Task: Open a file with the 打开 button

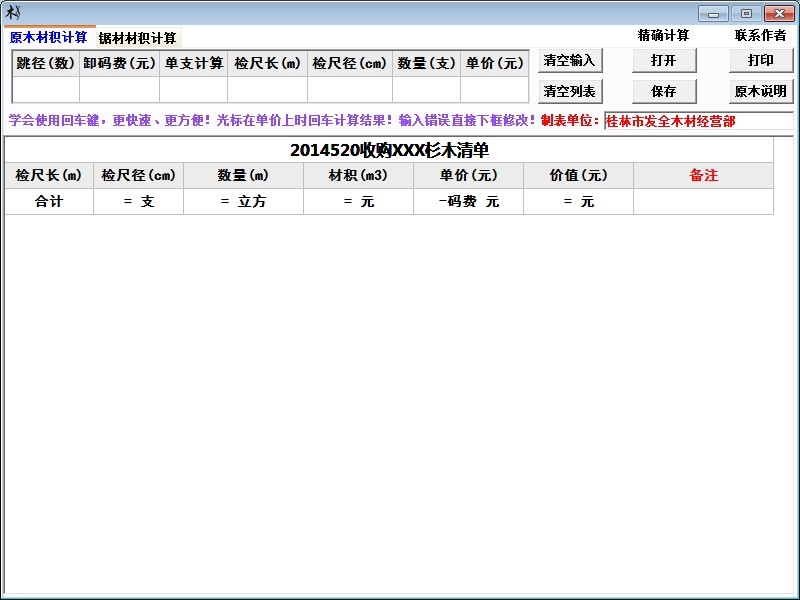Action: point(663,61)
